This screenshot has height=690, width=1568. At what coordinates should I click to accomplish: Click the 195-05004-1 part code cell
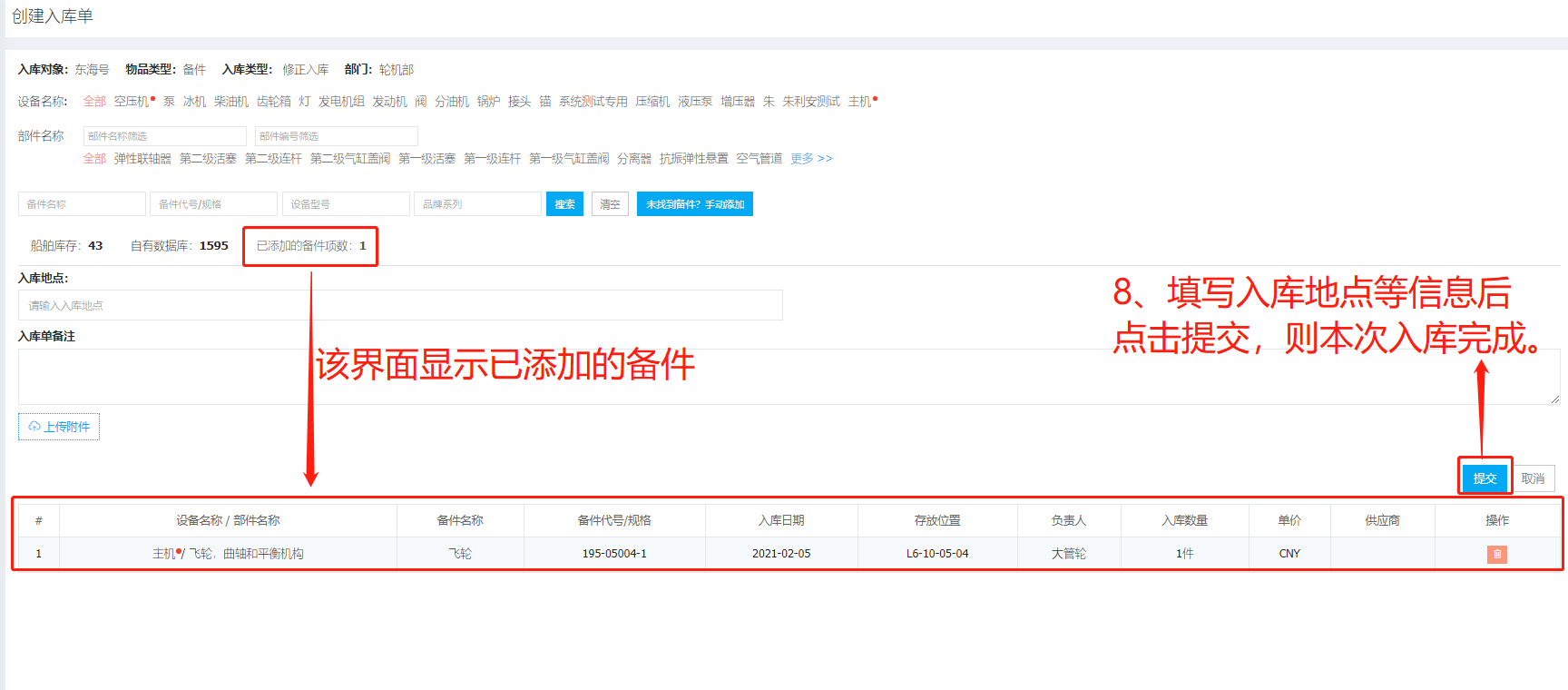(614, 554)
